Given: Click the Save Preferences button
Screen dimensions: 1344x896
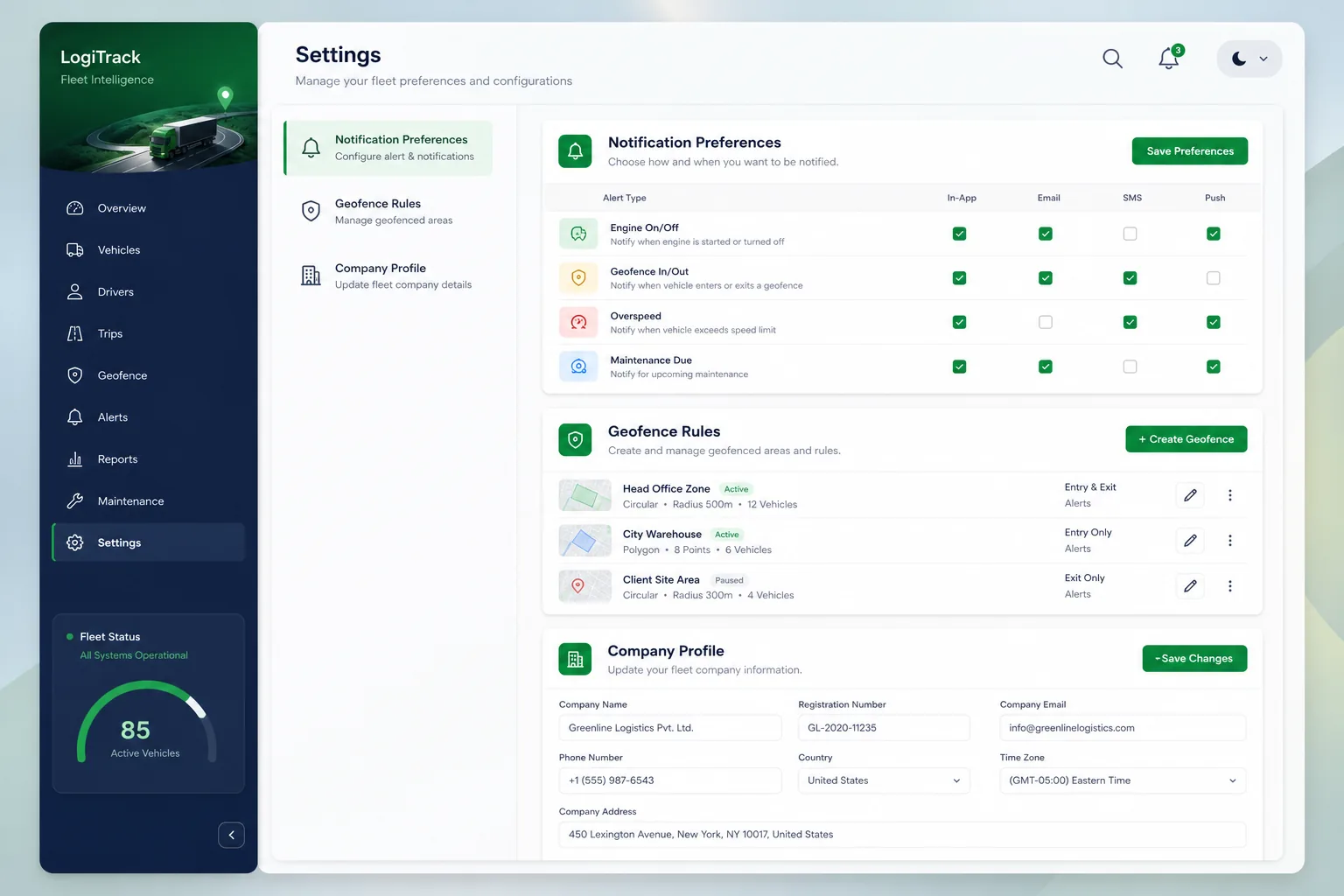Looking at the screenshot, I should coord(1190,151).
